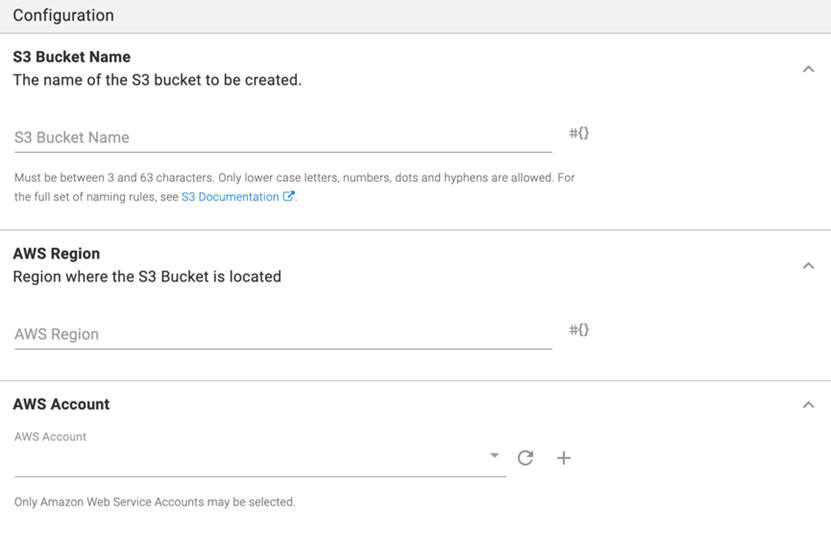This screenshot has width=831, height=533.
Task: Add a new AWS account with the plus icon
Action: coord(564,458)
